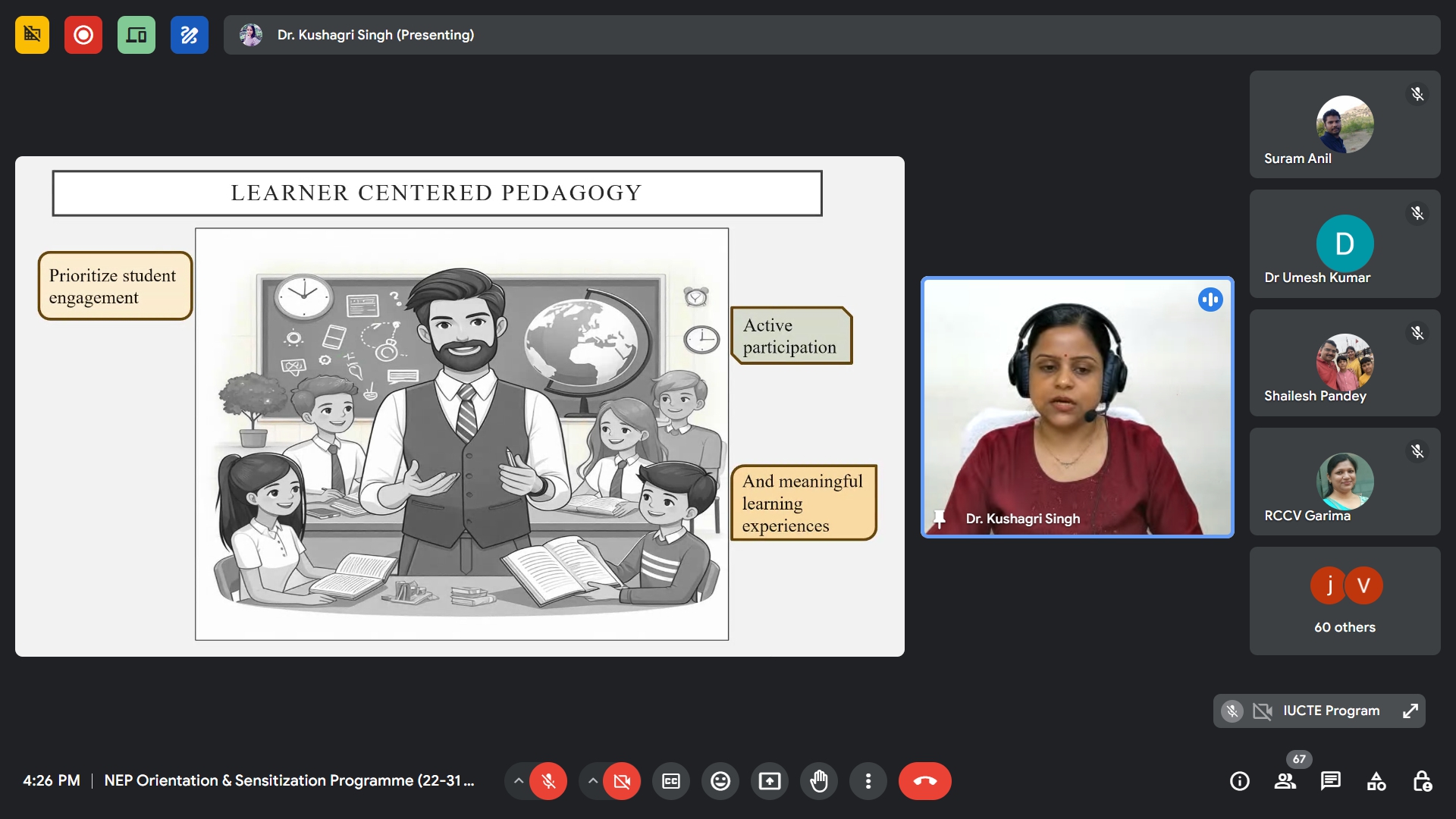Open the three-dot more options menu
Screen dimensions: 1456x819
(868, 781)
